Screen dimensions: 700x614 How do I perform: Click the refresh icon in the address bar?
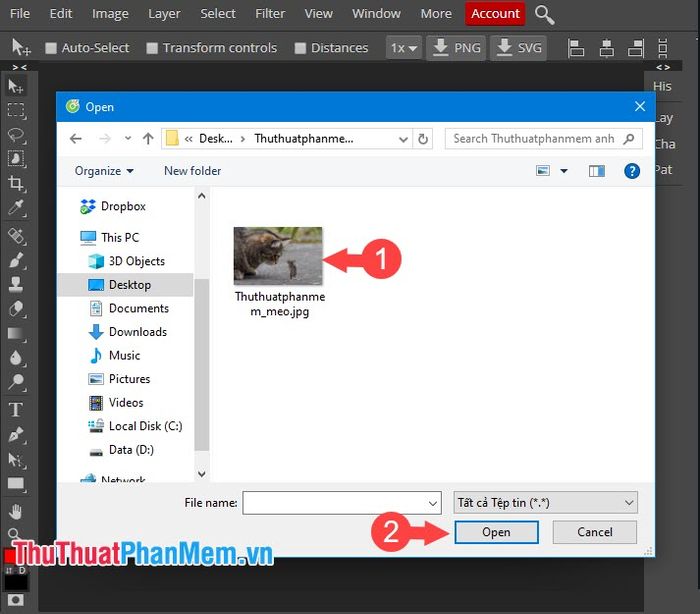click(423, 139)
